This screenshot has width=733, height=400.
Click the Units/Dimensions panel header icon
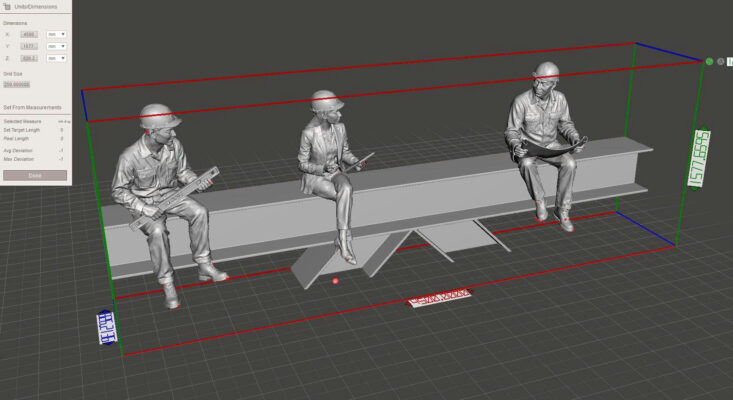pos(7,7)
